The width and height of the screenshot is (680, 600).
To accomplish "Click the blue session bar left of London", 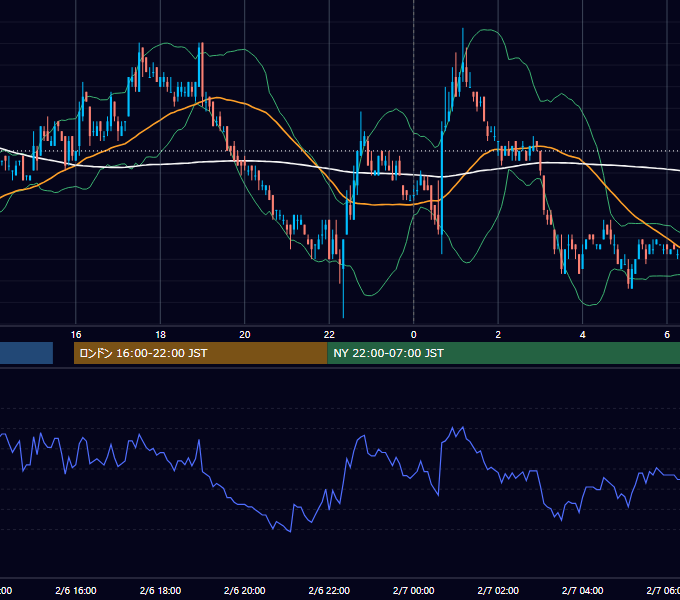I will point(26,353).
